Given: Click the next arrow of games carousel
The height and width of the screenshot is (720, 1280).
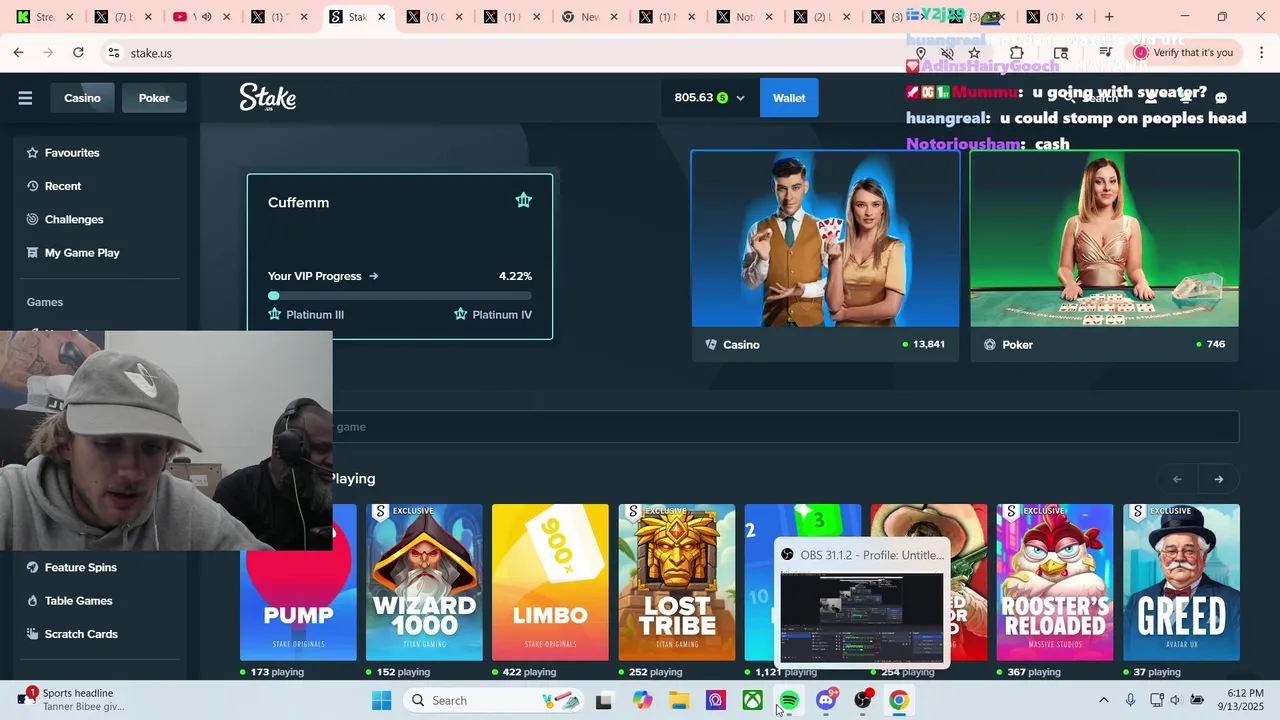Looking at the screenshot, I should (1218, 479).
